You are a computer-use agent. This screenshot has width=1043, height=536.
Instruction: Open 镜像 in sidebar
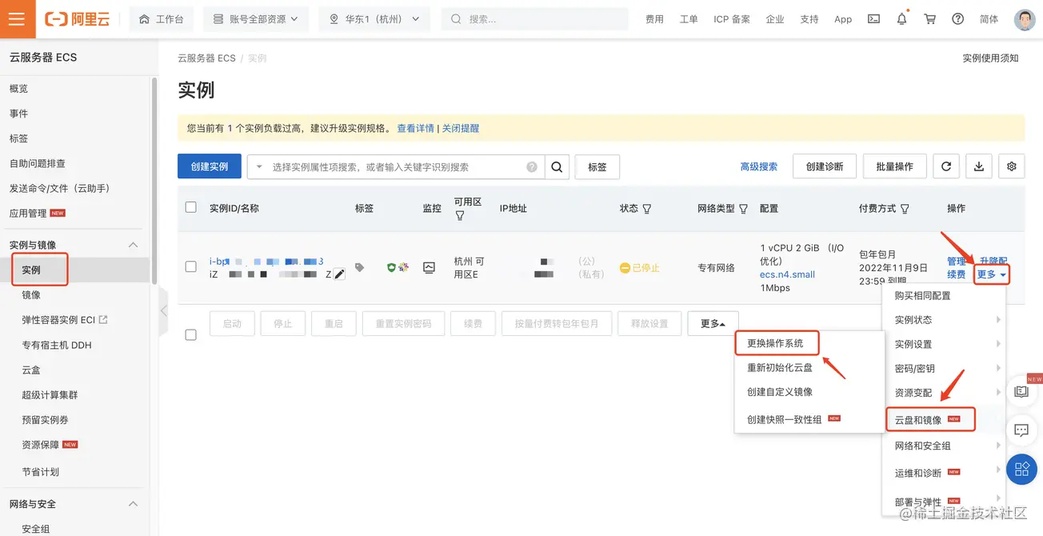(31, 295)
